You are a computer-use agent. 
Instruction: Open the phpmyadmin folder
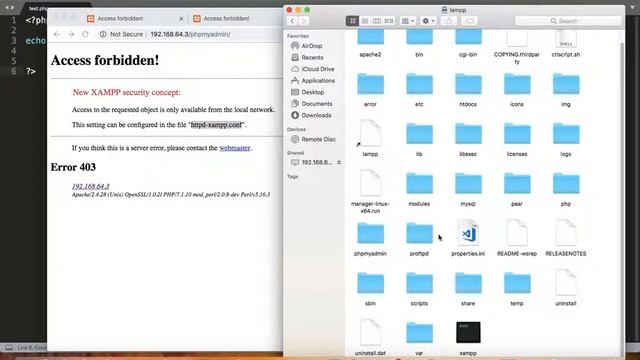tap(370, 234)
